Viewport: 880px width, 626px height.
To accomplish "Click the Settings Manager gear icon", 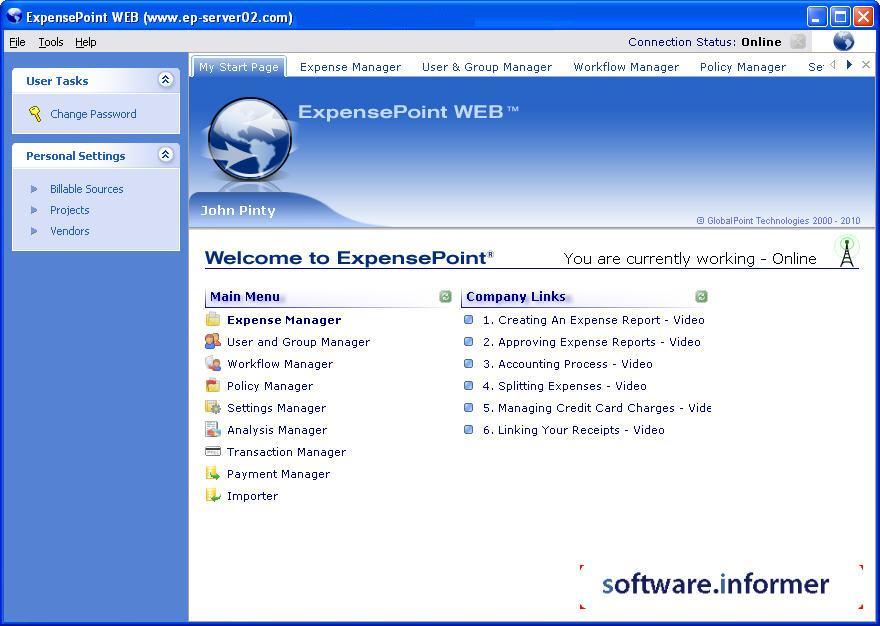I will (x=213, y=408).
